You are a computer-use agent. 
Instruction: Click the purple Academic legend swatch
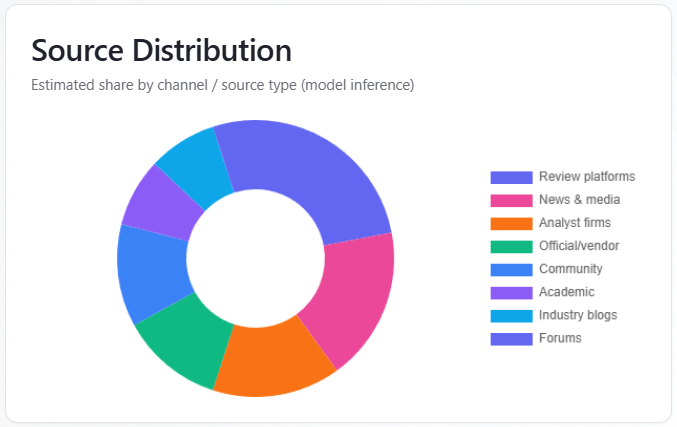point(510,292)
